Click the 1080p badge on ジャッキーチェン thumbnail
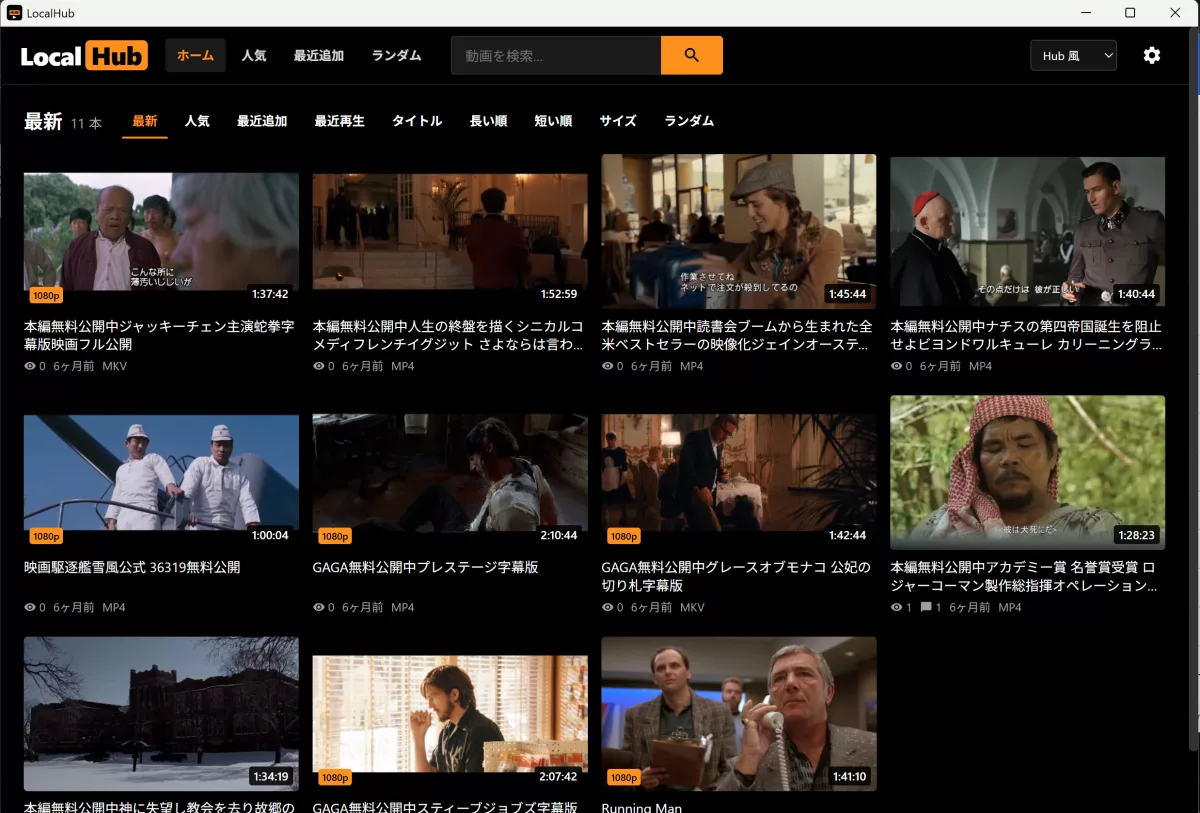Screen dimensions: 1200x813 [46, 295]
